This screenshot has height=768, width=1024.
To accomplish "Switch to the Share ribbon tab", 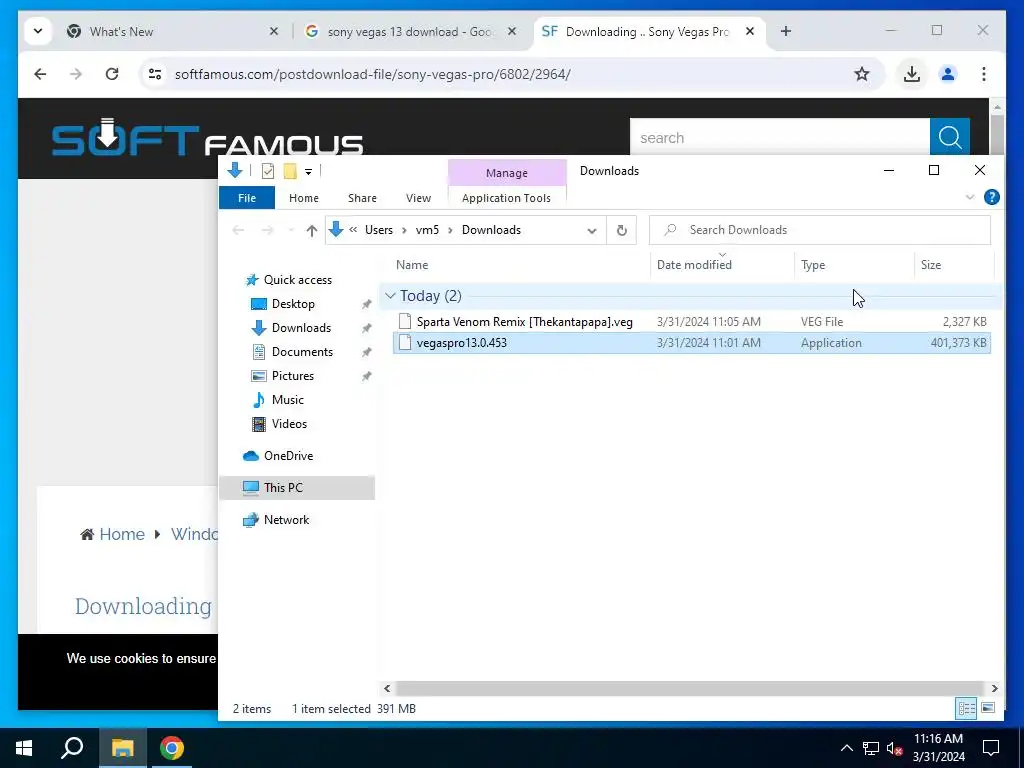I will pos(362,198).
